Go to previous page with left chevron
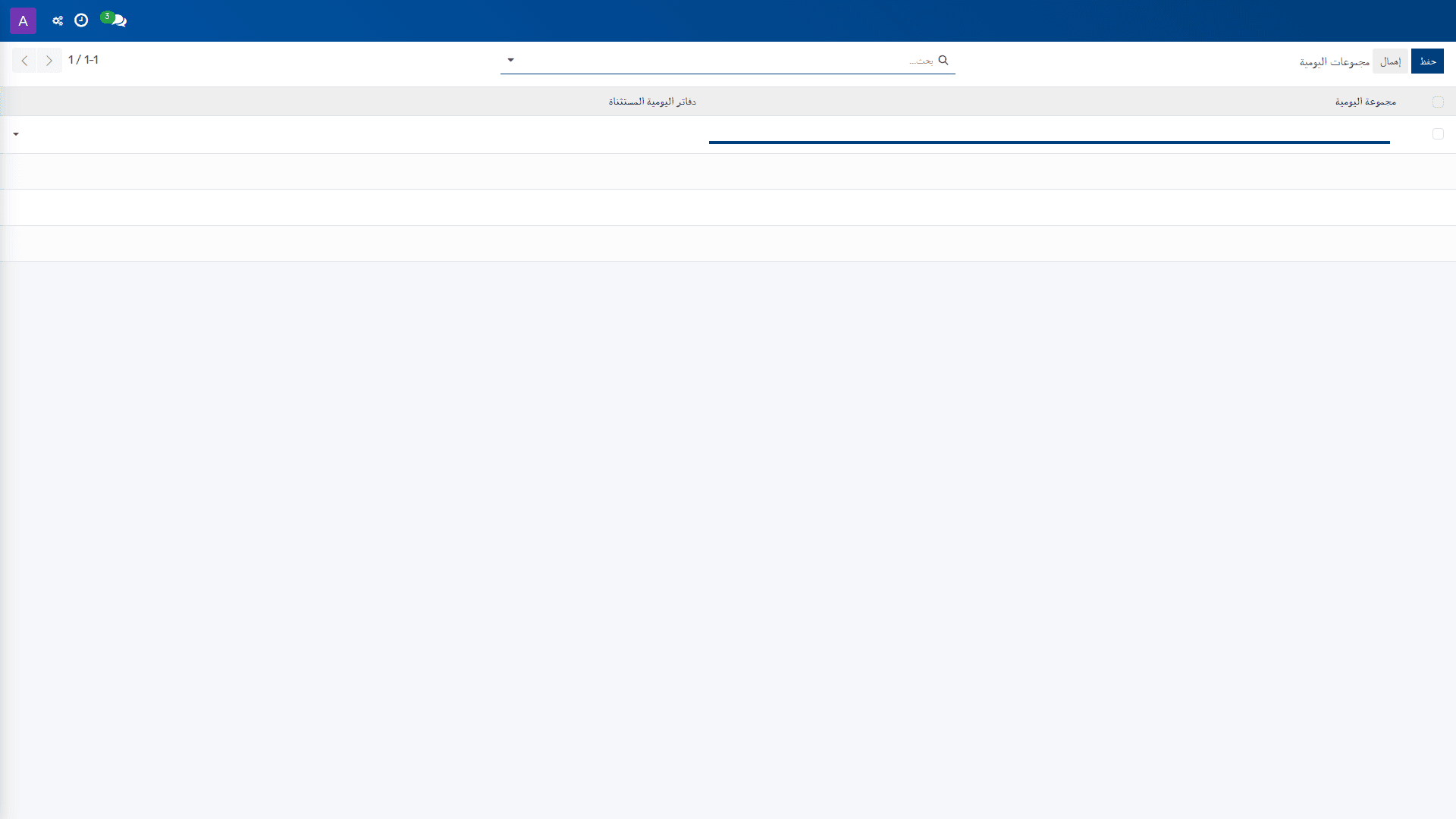The height and width of the screenshot is (819, 1456). (x=24, y=61)
